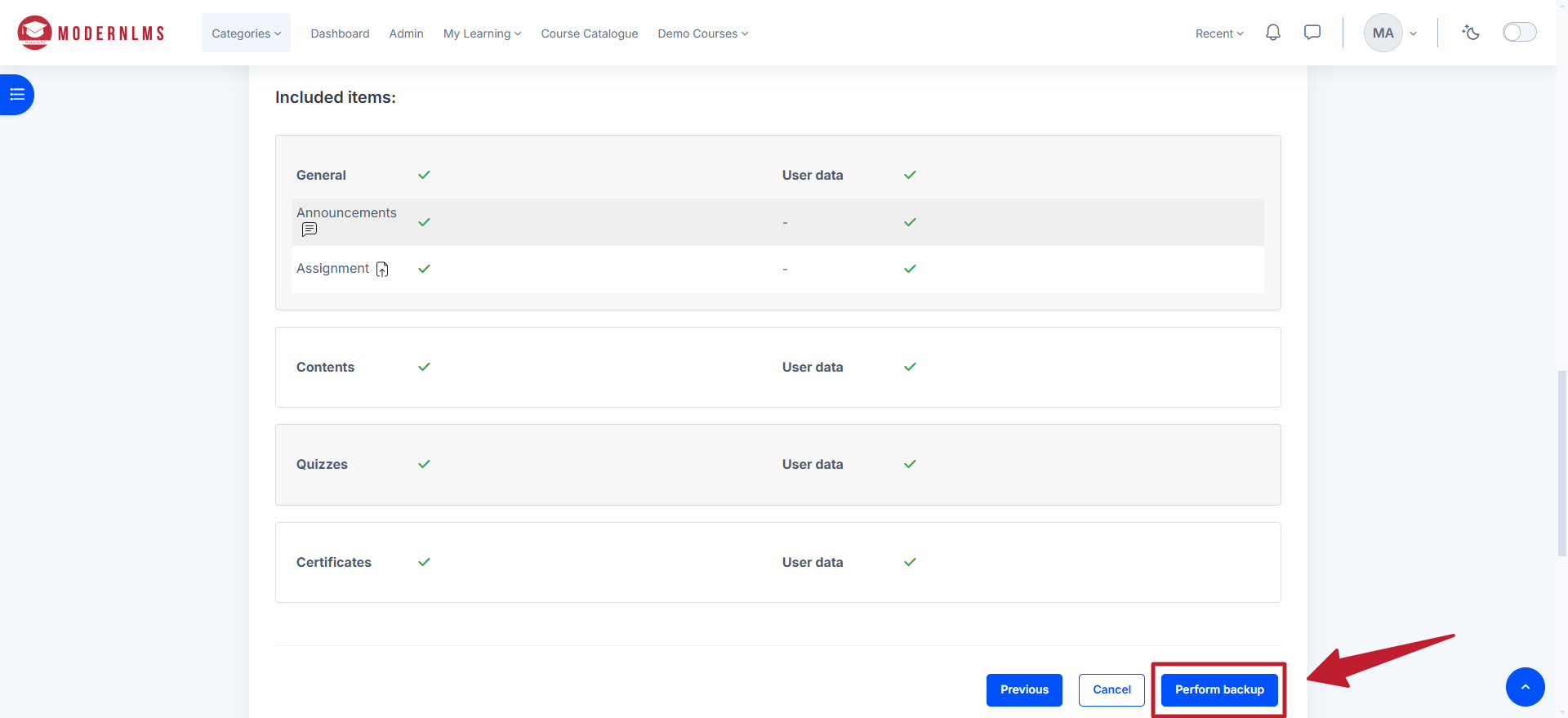
Task: Click the page vertical scrollbar
Action: tap(1562, 463)
